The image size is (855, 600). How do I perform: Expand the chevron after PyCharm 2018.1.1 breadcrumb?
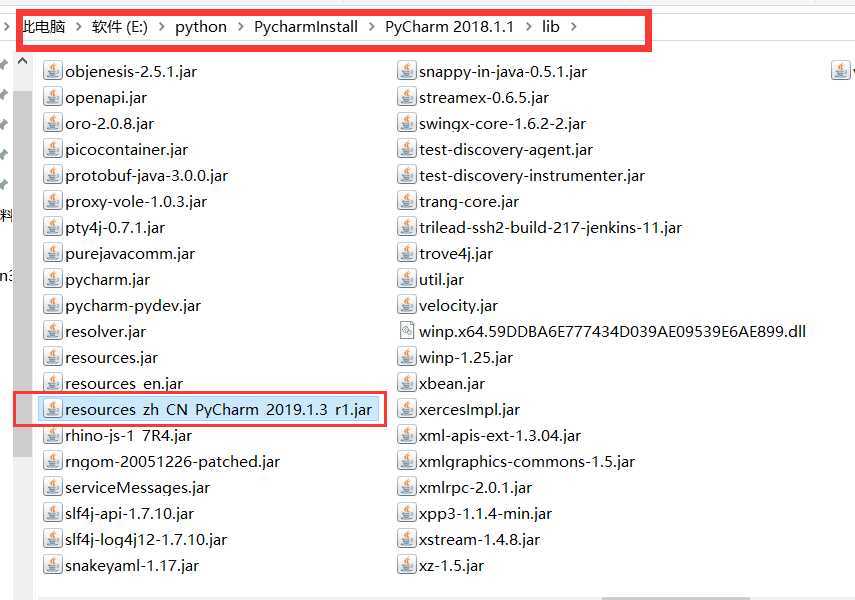(528, 26)
